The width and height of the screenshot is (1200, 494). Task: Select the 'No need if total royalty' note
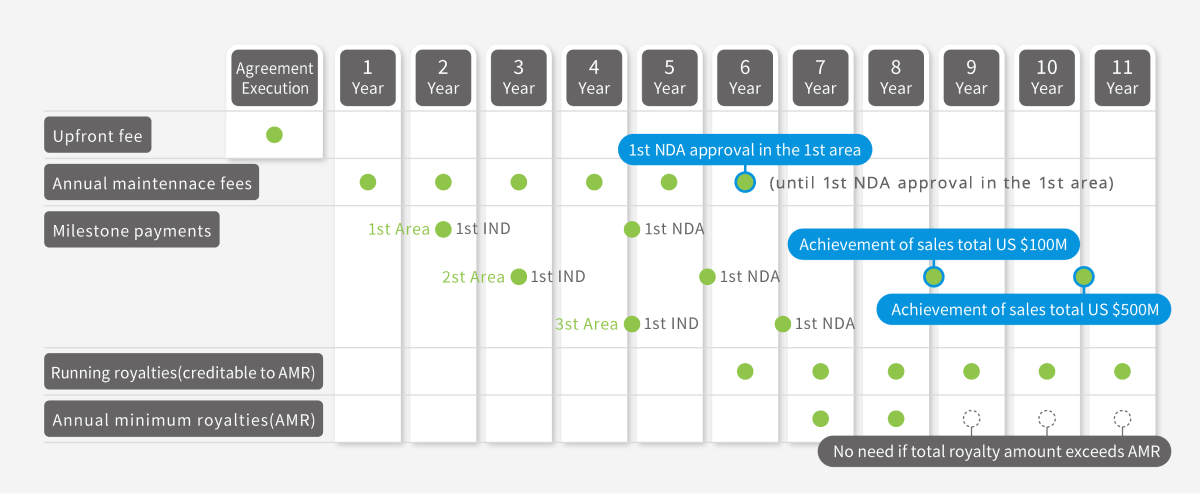(x=995, y=452)
